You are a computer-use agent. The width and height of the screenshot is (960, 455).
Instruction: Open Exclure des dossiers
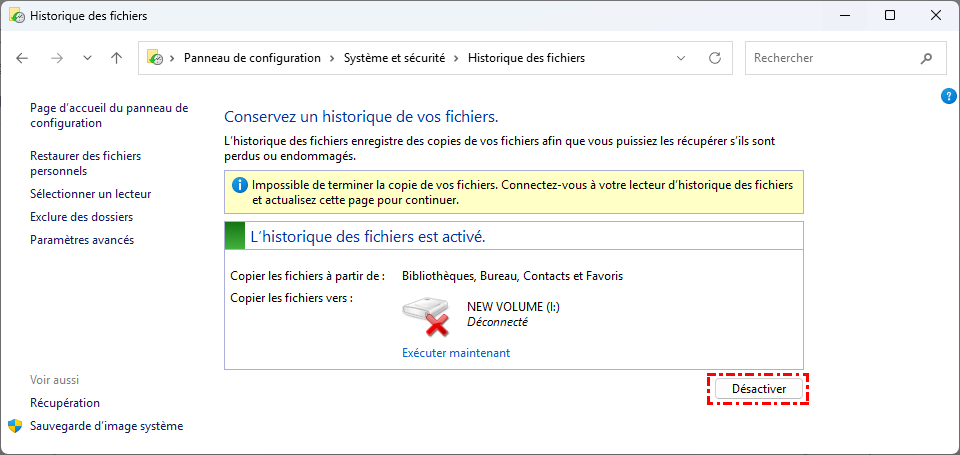[x=81, y=217]
